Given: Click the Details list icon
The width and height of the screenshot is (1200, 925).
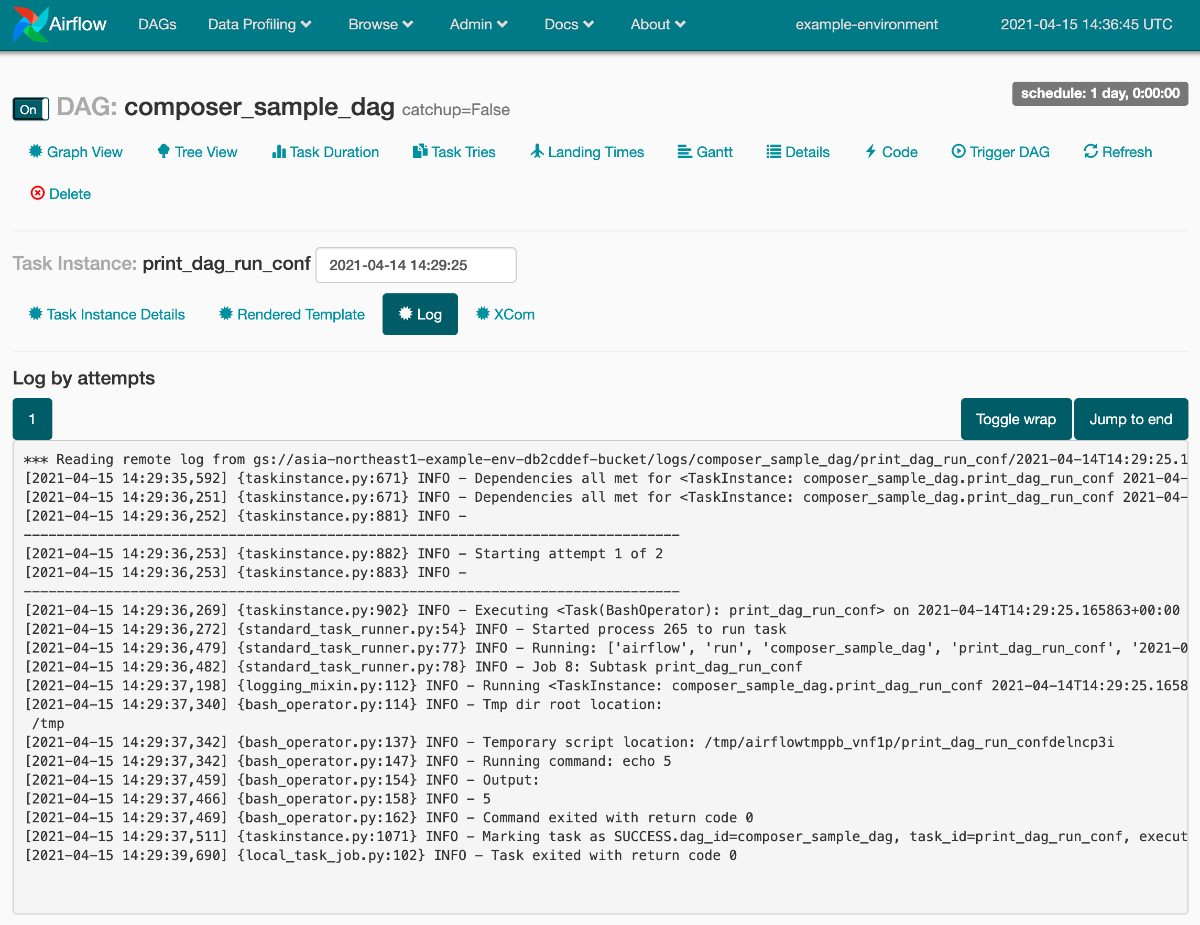Looking at the screenshot, I should click(774, 152).
